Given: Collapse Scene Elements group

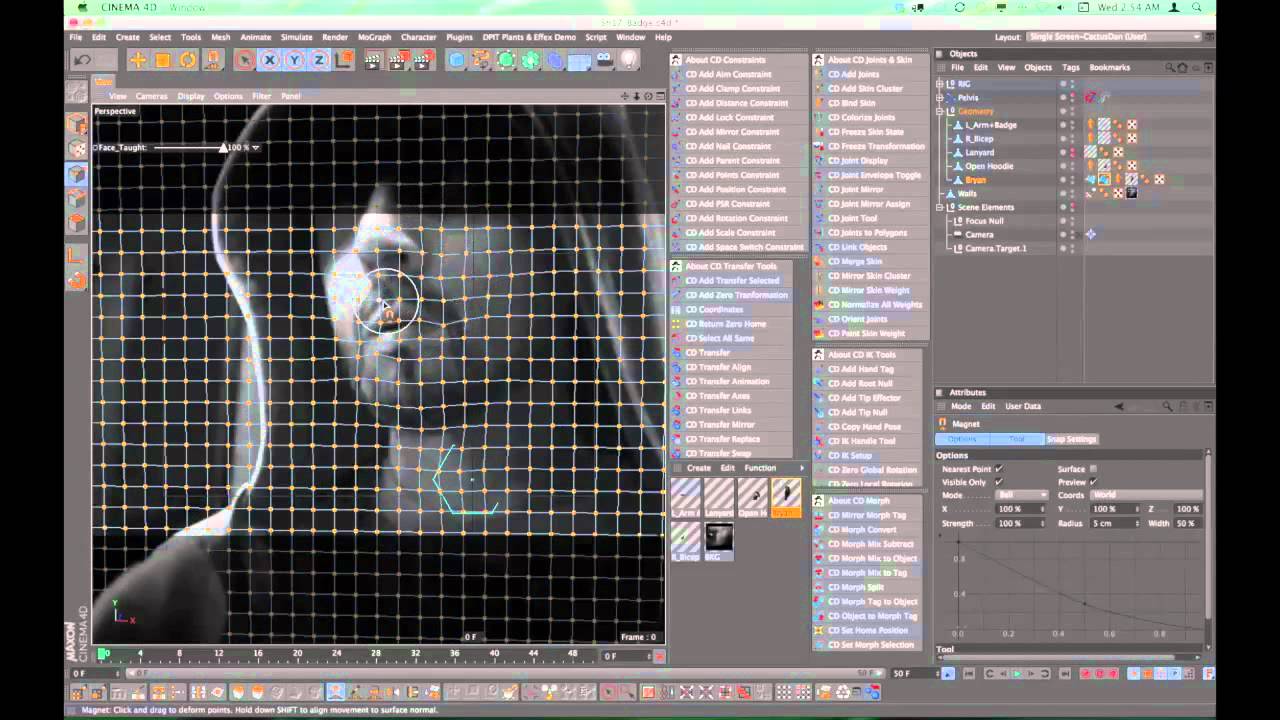Looking at the screenshot, I should (x=940, y=207).
